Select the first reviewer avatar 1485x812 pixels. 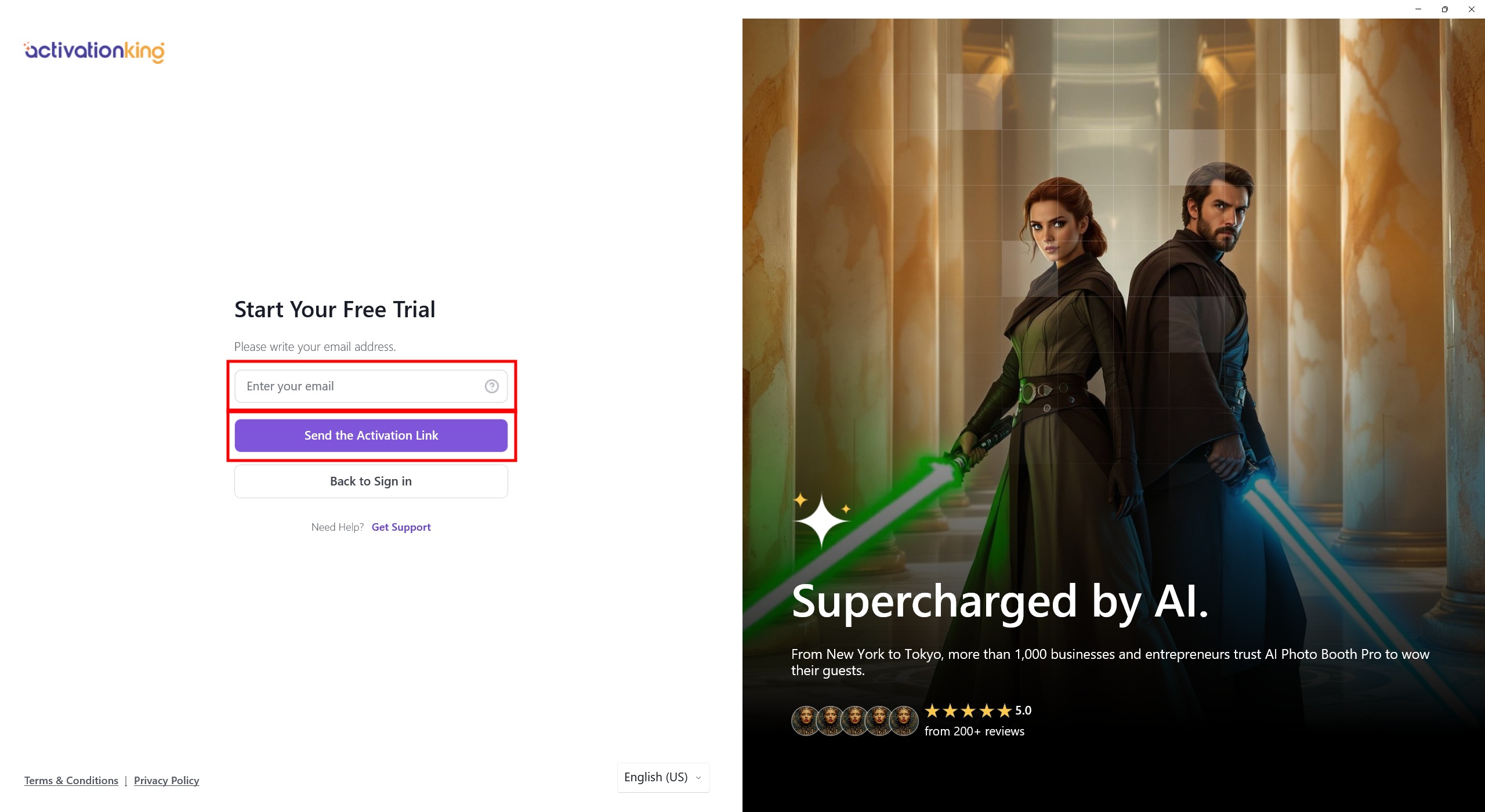(x=806, y=721)
